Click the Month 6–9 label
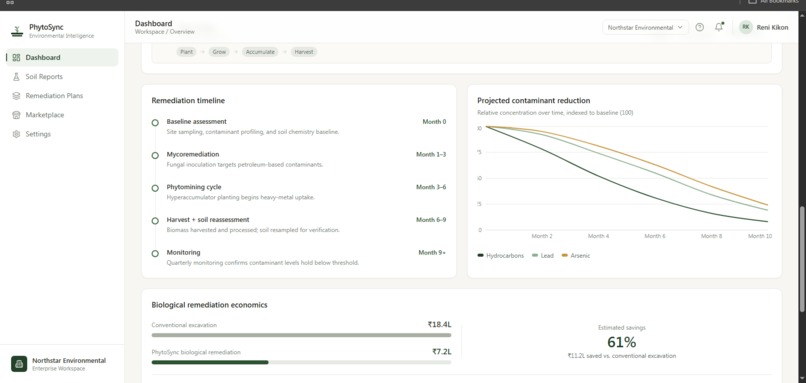Screen dimensions: 806x383 431,220
